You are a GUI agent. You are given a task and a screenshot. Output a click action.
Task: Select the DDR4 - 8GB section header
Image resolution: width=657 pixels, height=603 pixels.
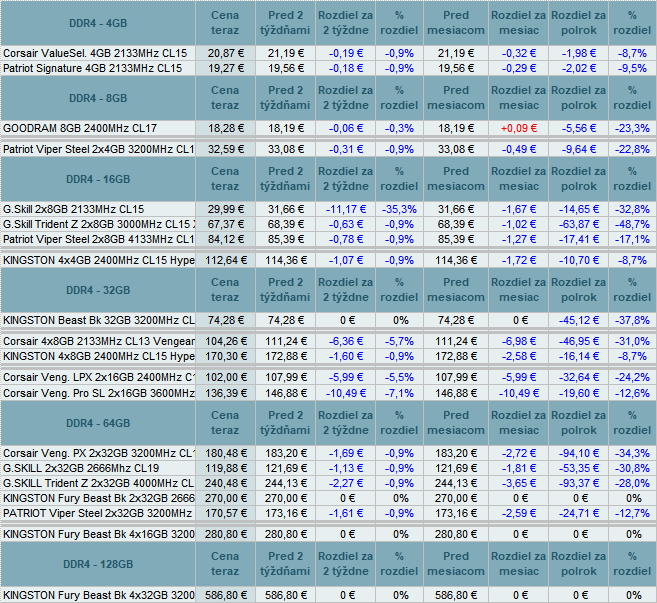point(98,98)
